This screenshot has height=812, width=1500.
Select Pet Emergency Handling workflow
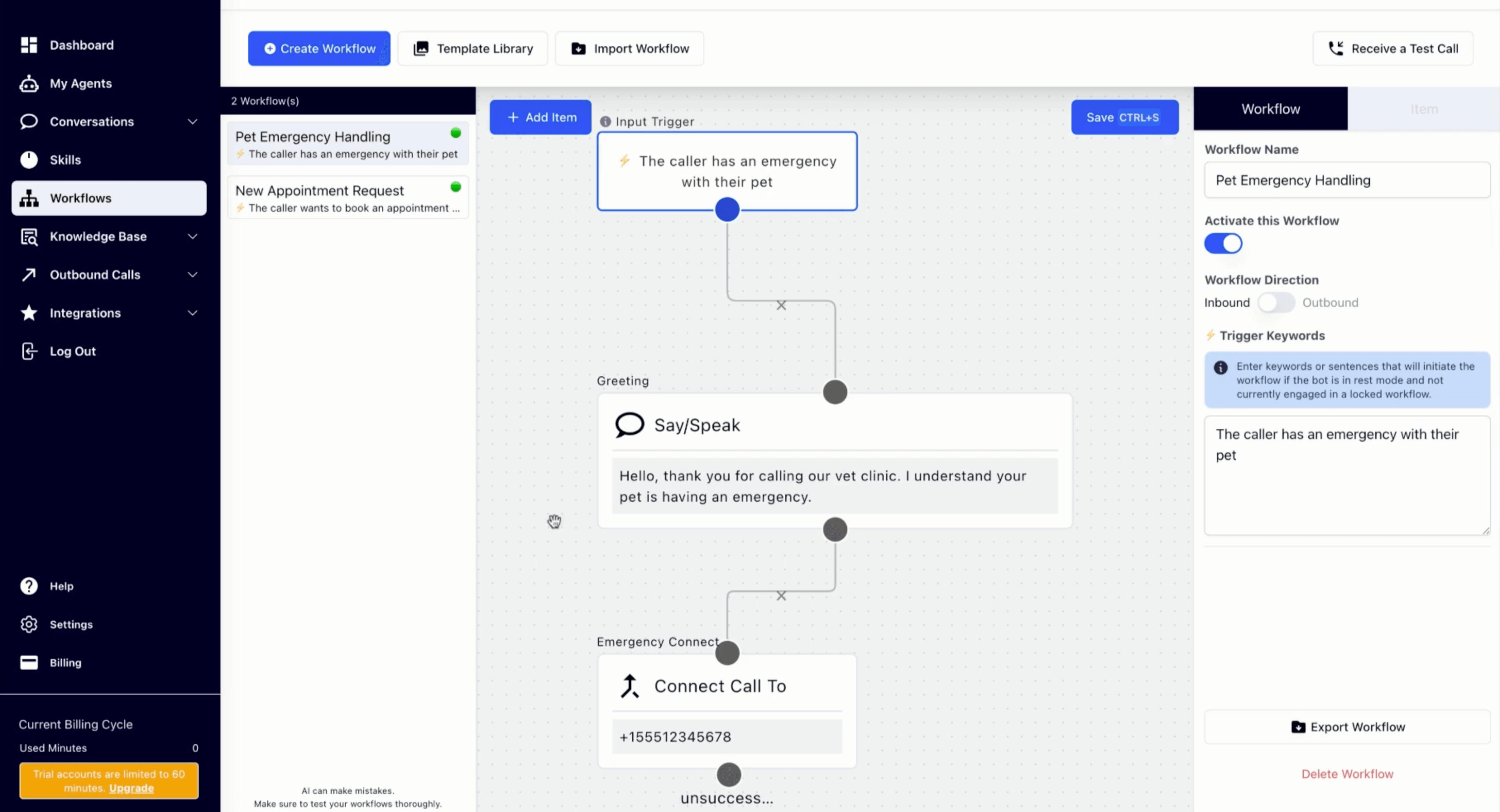348,144
